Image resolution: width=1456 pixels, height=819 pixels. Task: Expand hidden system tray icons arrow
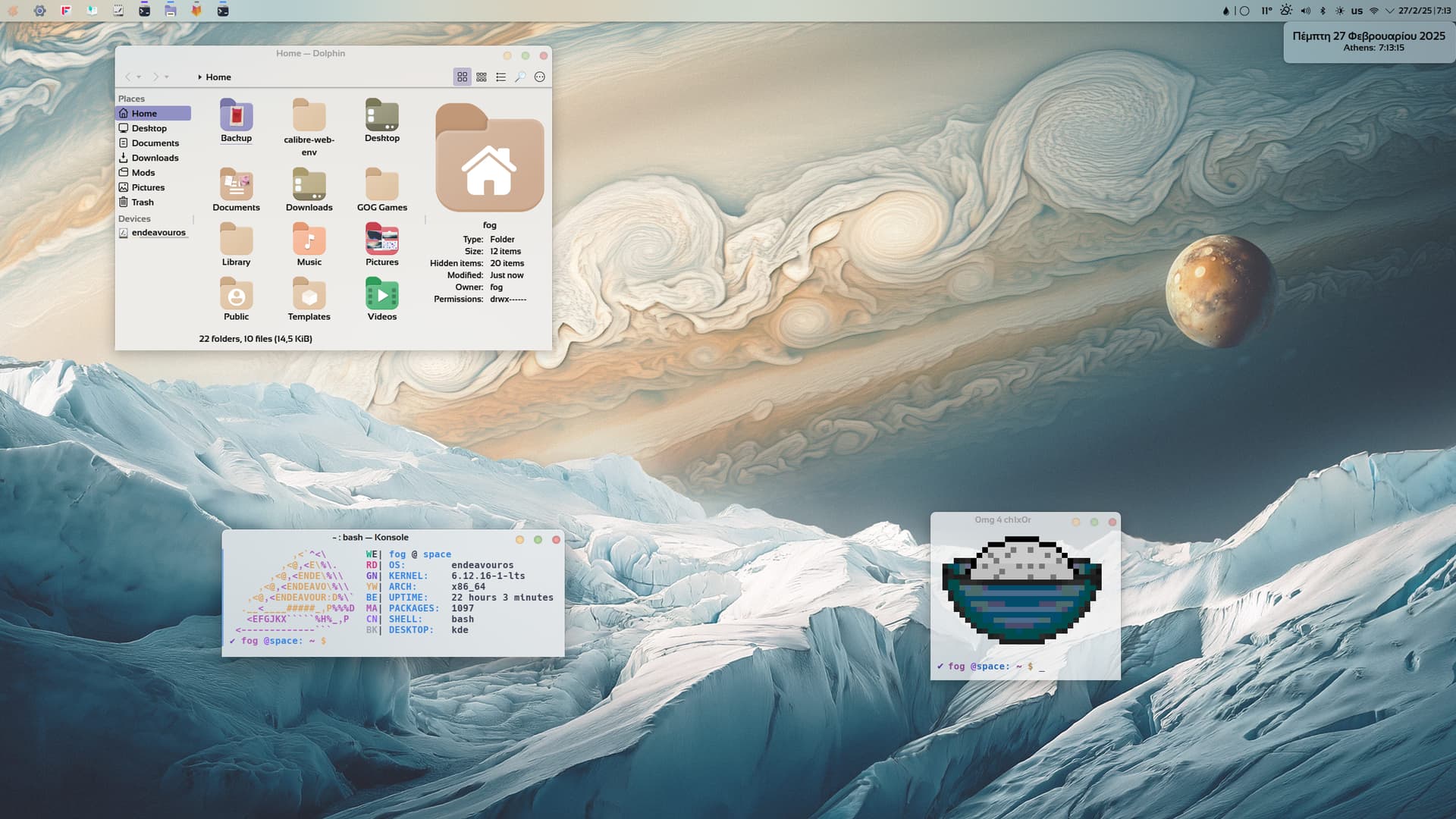(1389, 11)
